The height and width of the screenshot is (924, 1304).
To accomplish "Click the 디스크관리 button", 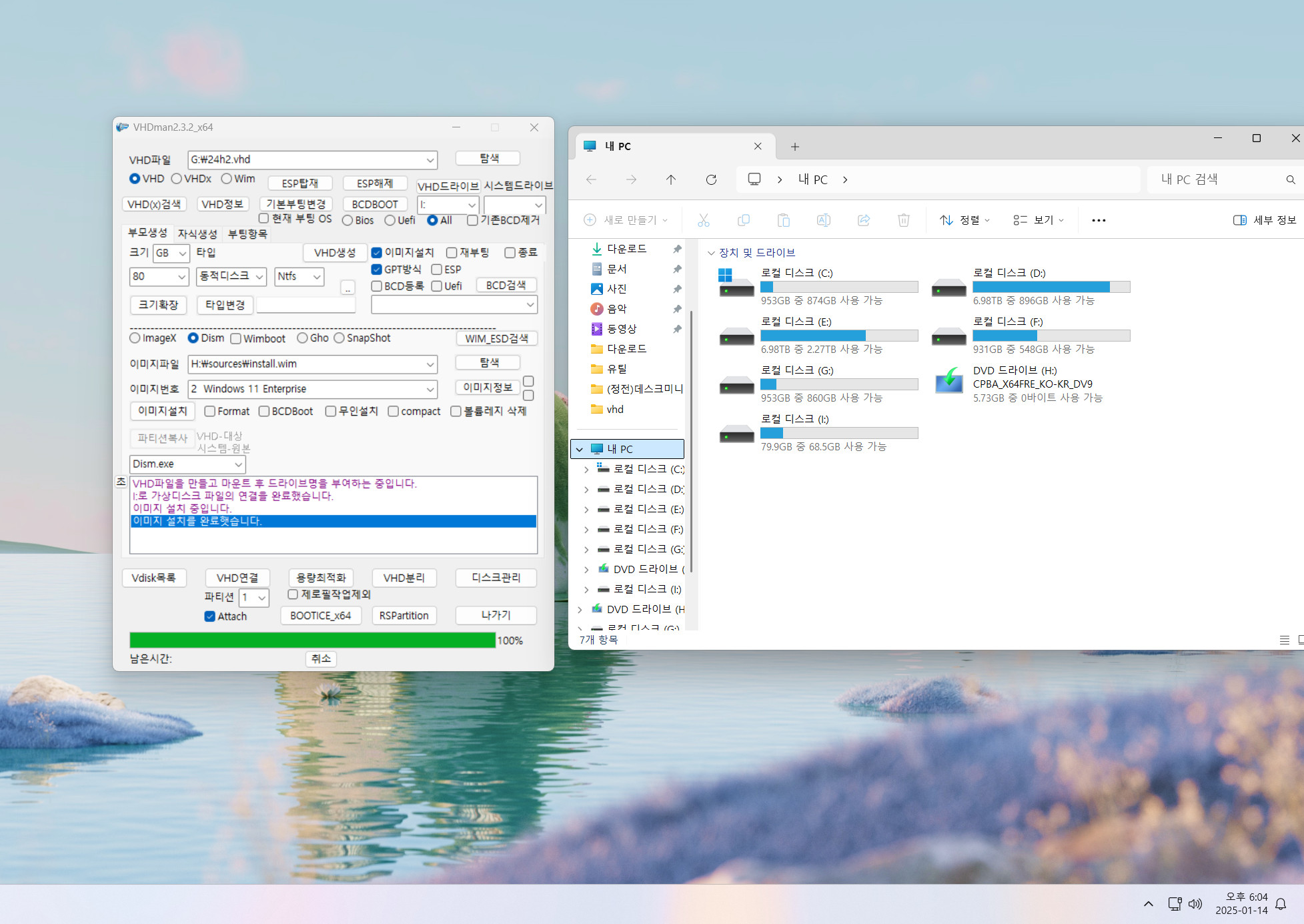I will 496,578.
